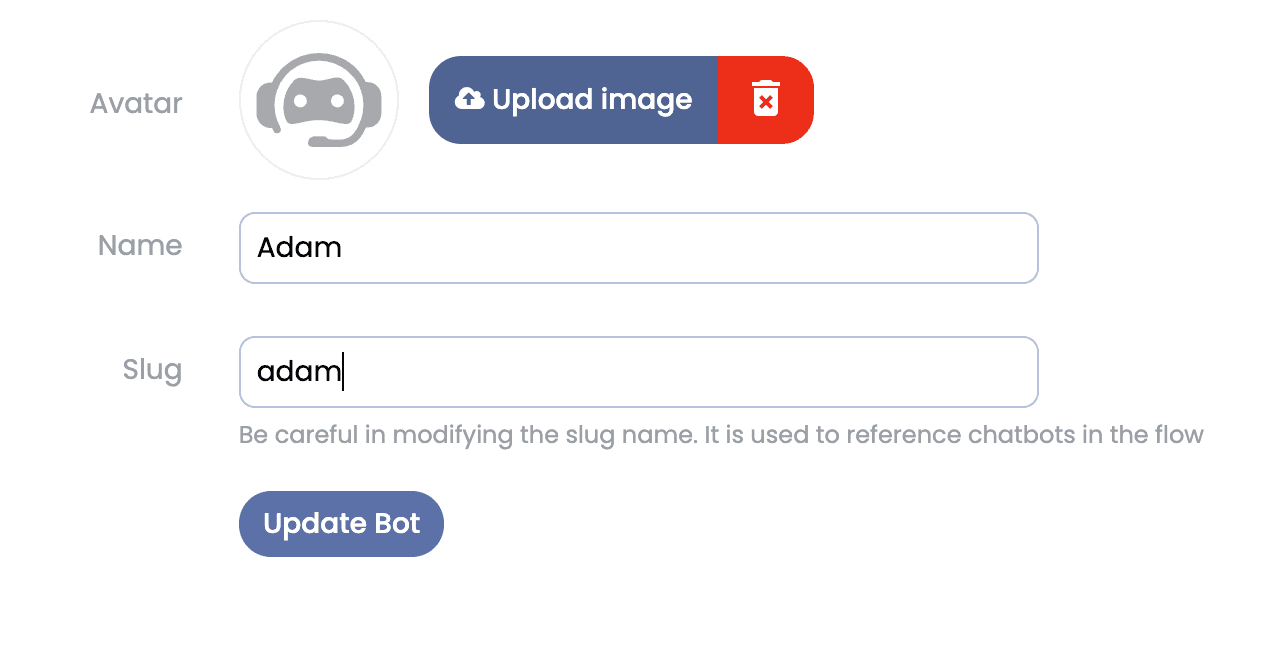The image size is (1274, 648).
Task: Click the Update Bot button
Action: point(341,524)
